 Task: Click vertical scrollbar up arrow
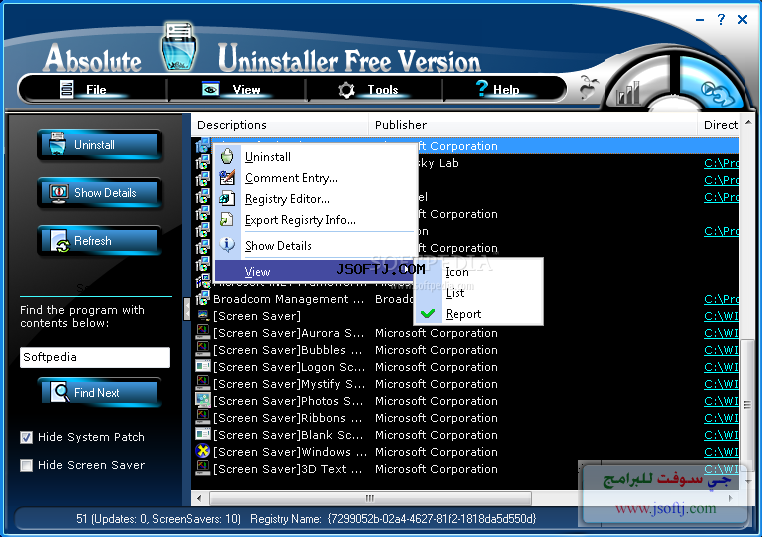point(748,122)
